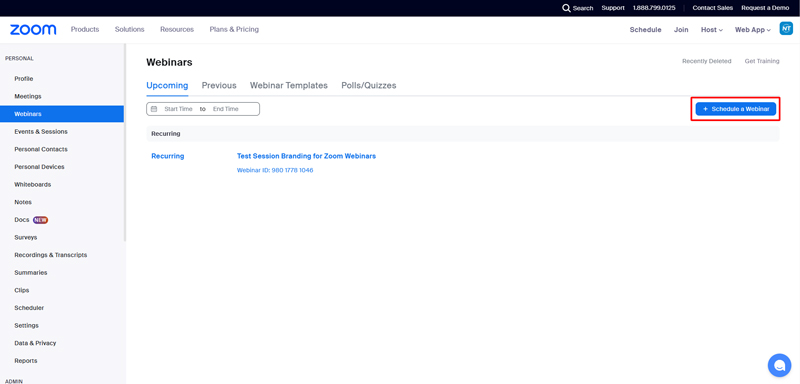Click Contact Sales link
Image resolution: width=800 pixels, height=384 pixels.
pos(713,8)
